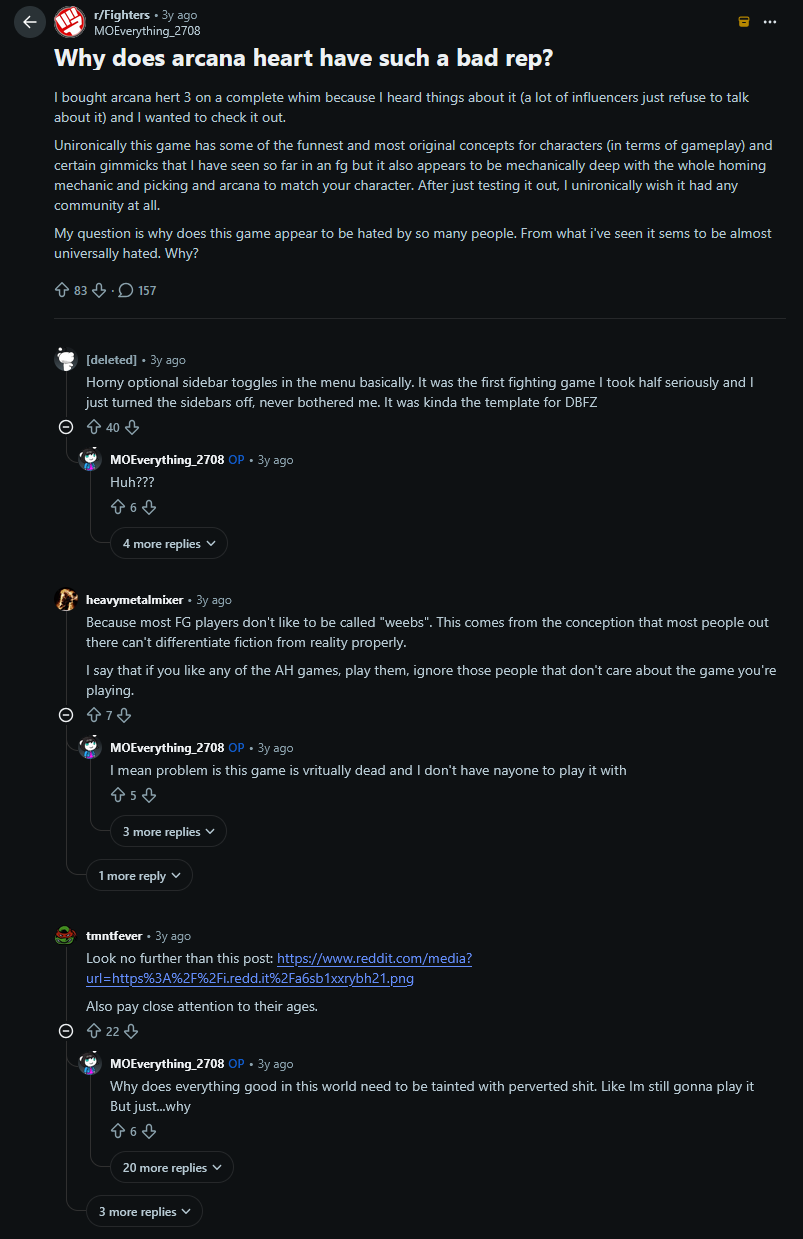Downvote the main Arcana Heart post
The height and width of the screenshot is (1239, 803).
click(x=99, y=290)
